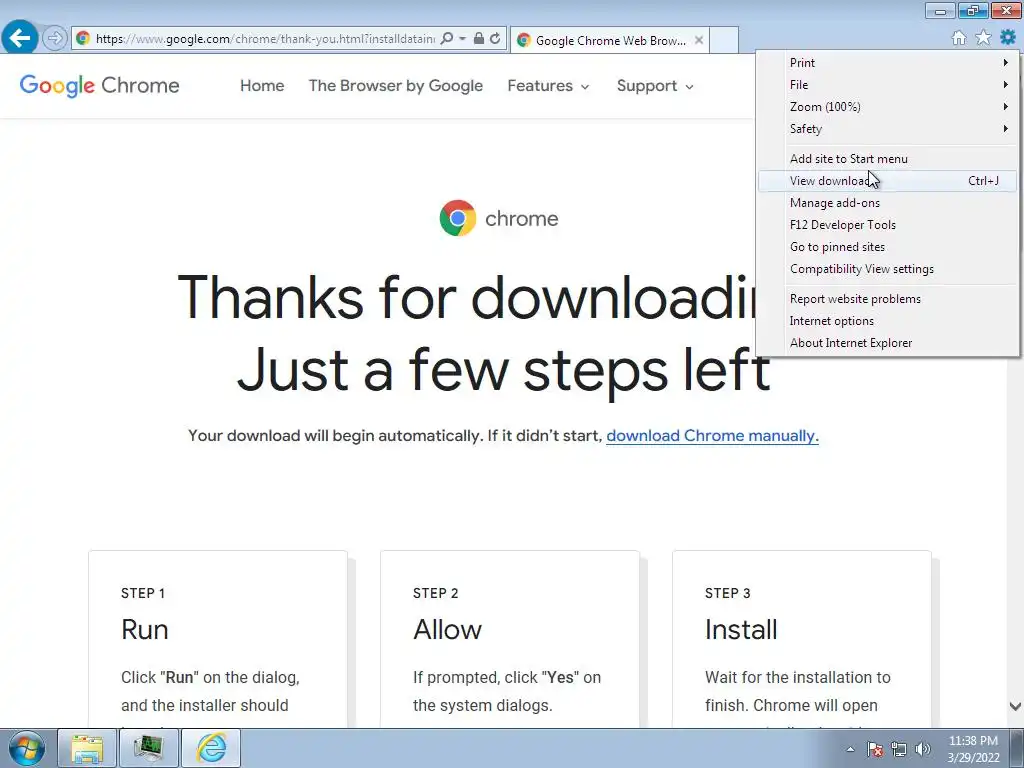
Task: Open Compatibility View settings
Action: 888,269
